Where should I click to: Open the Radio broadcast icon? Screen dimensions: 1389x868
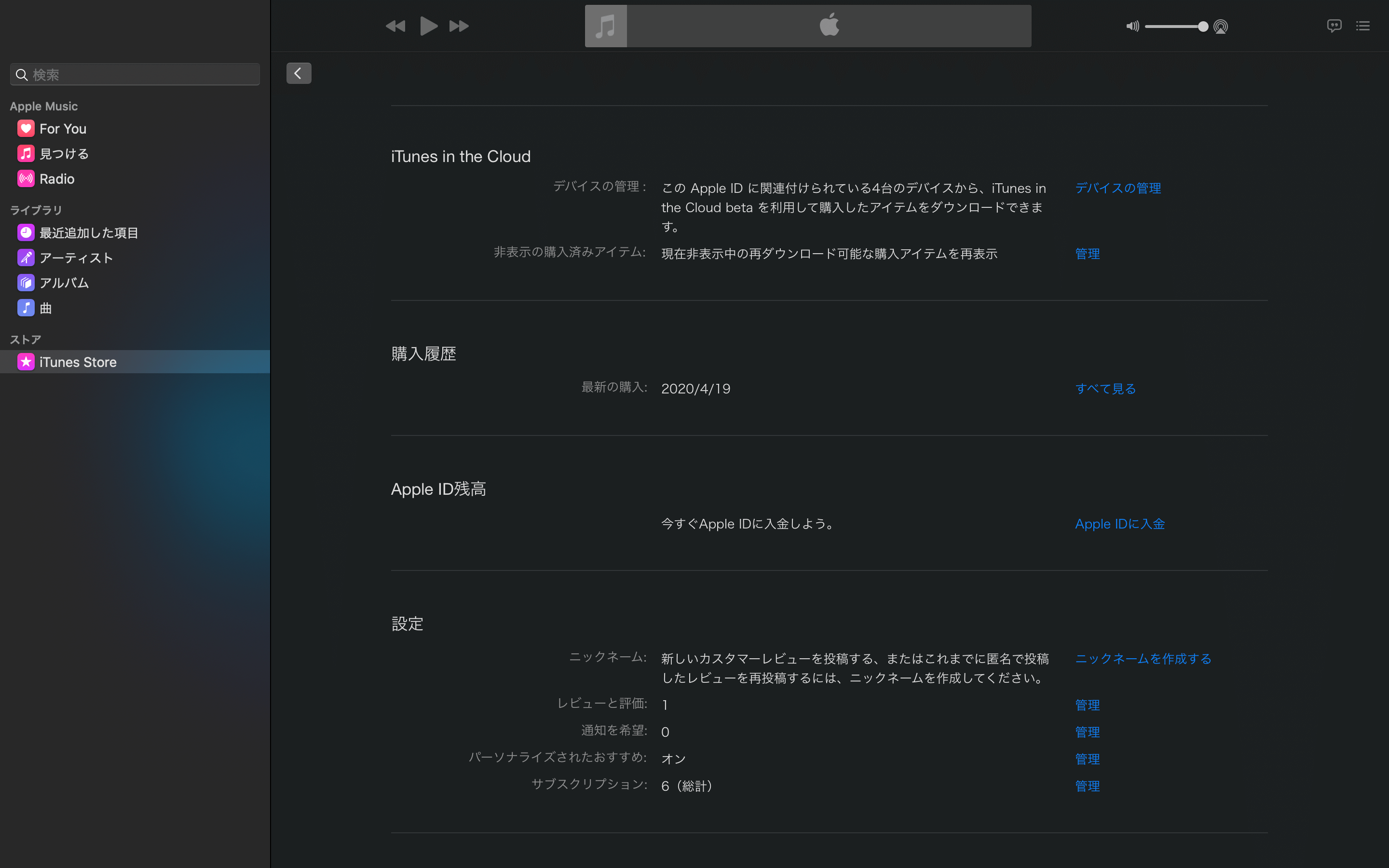tap(26, 178)
